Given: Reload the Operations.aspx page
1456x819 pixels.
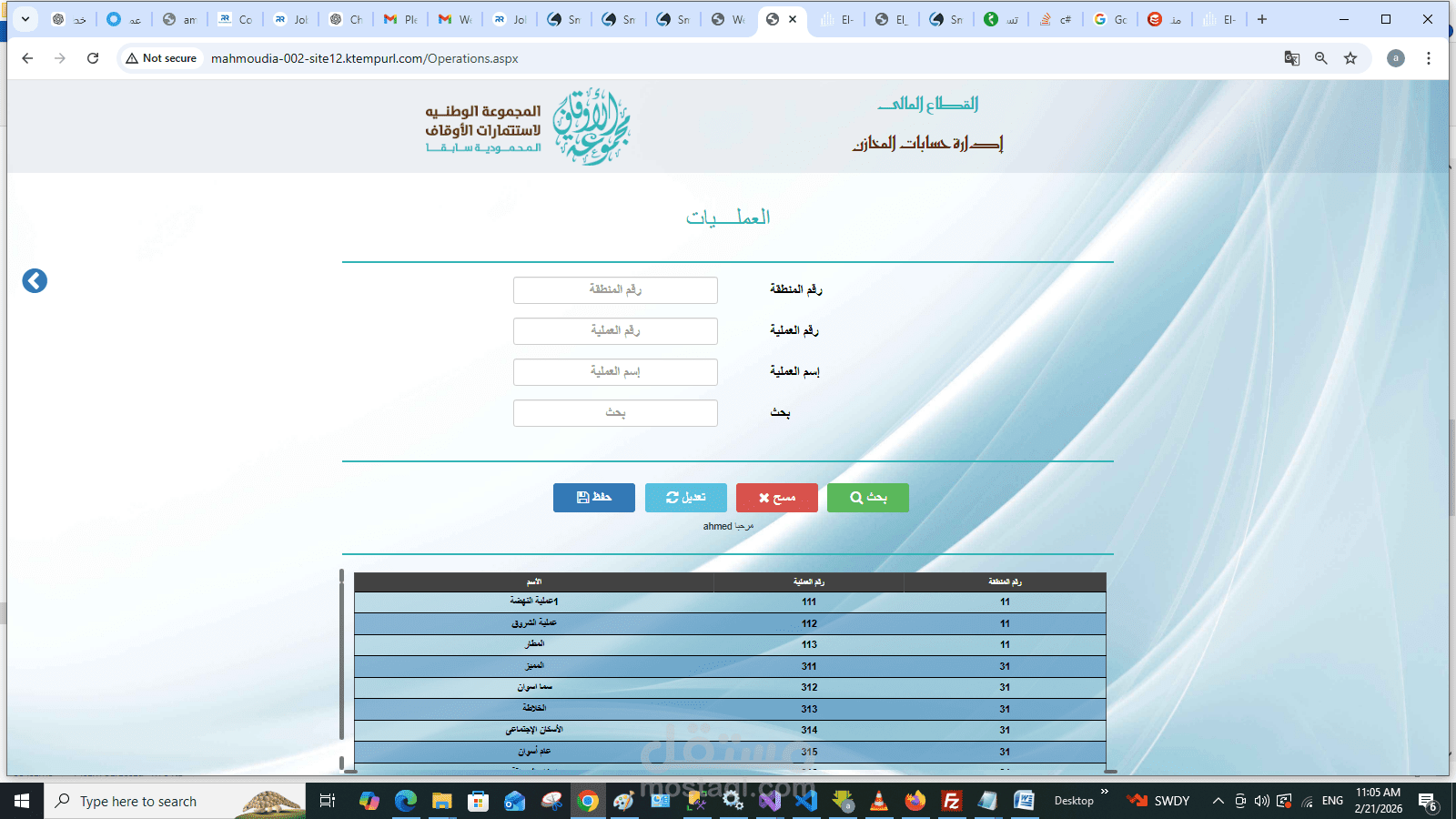Looking at the screenshot, I should click(x=93, y=58).
